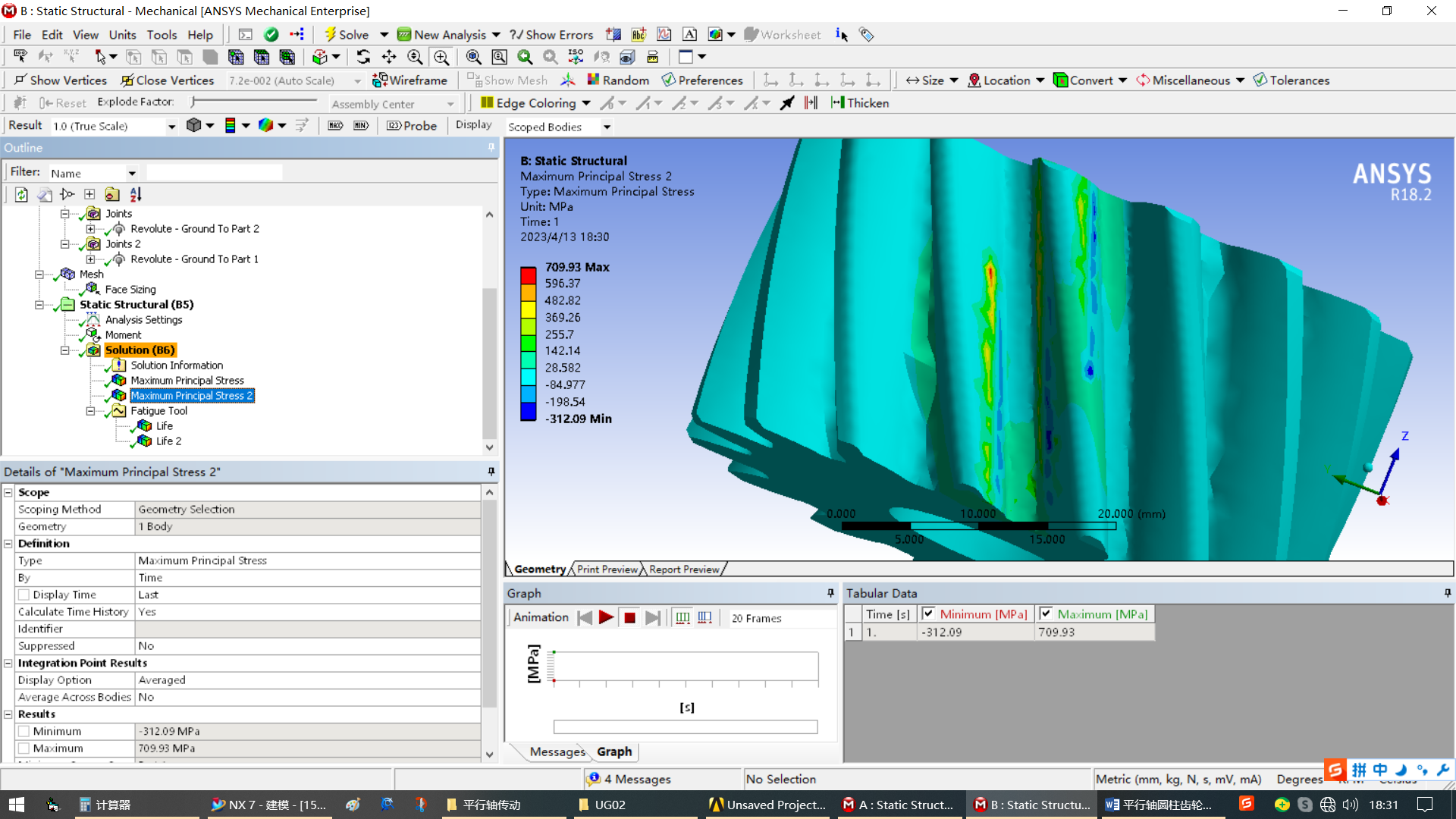Click the Refresh icon in the Outline toolbar
Screen dimensions: 1456x819
(21, 195)
